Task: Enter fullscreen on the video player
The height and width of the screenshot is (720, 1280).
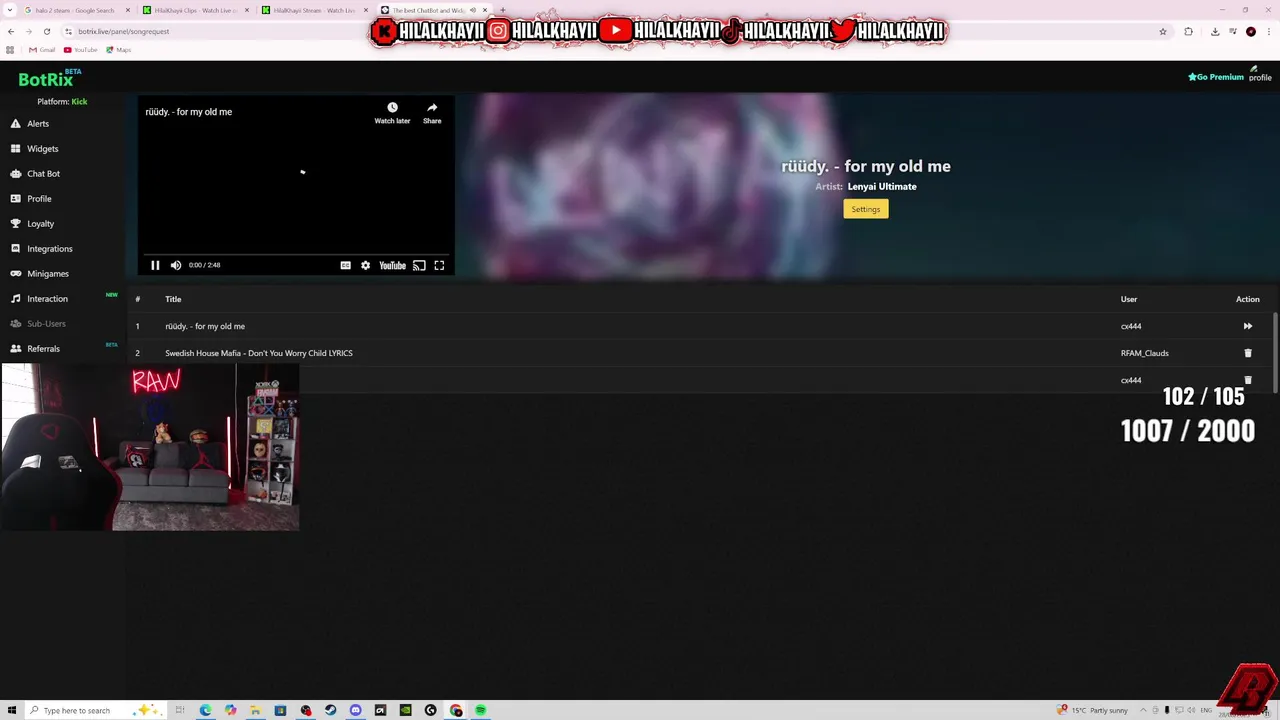Action: (439, 265)
